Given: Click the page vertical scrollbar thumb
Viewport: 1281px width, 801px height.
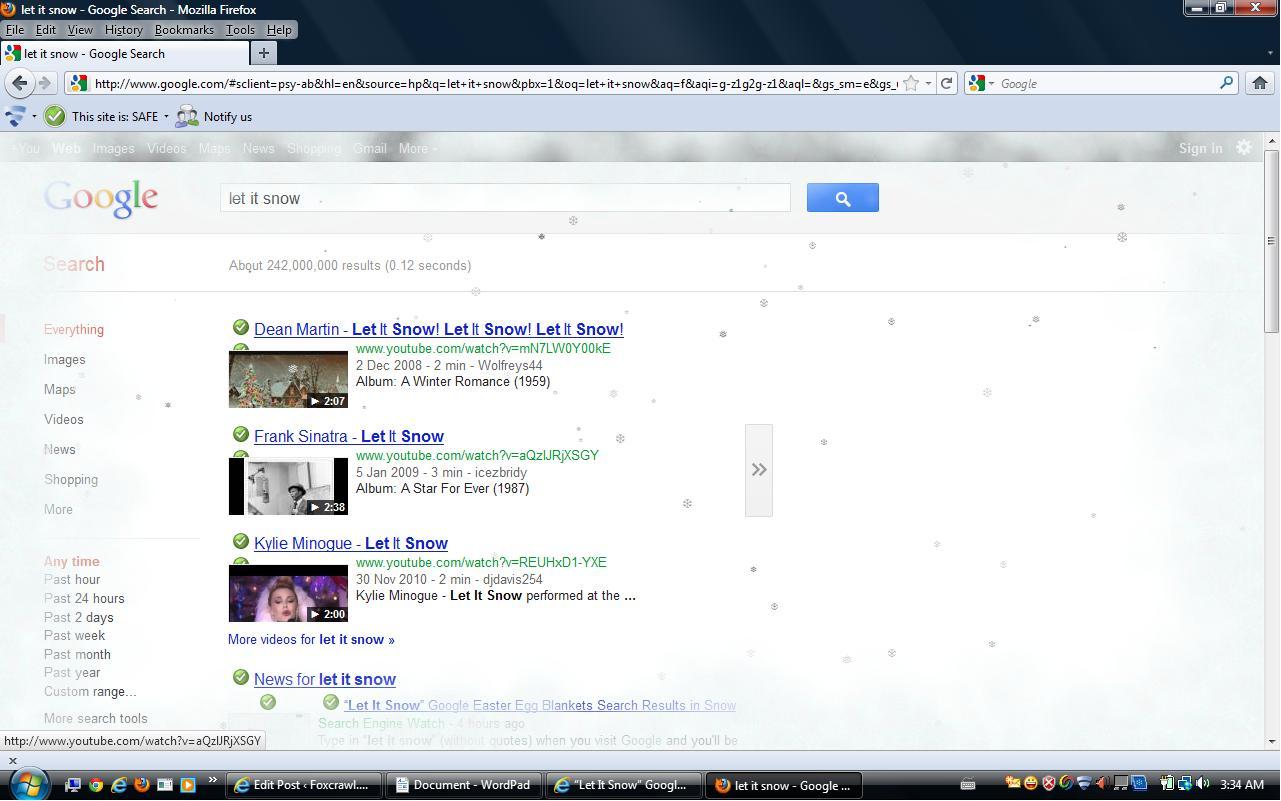Looking at the screenshot, I should (1271, 241).
